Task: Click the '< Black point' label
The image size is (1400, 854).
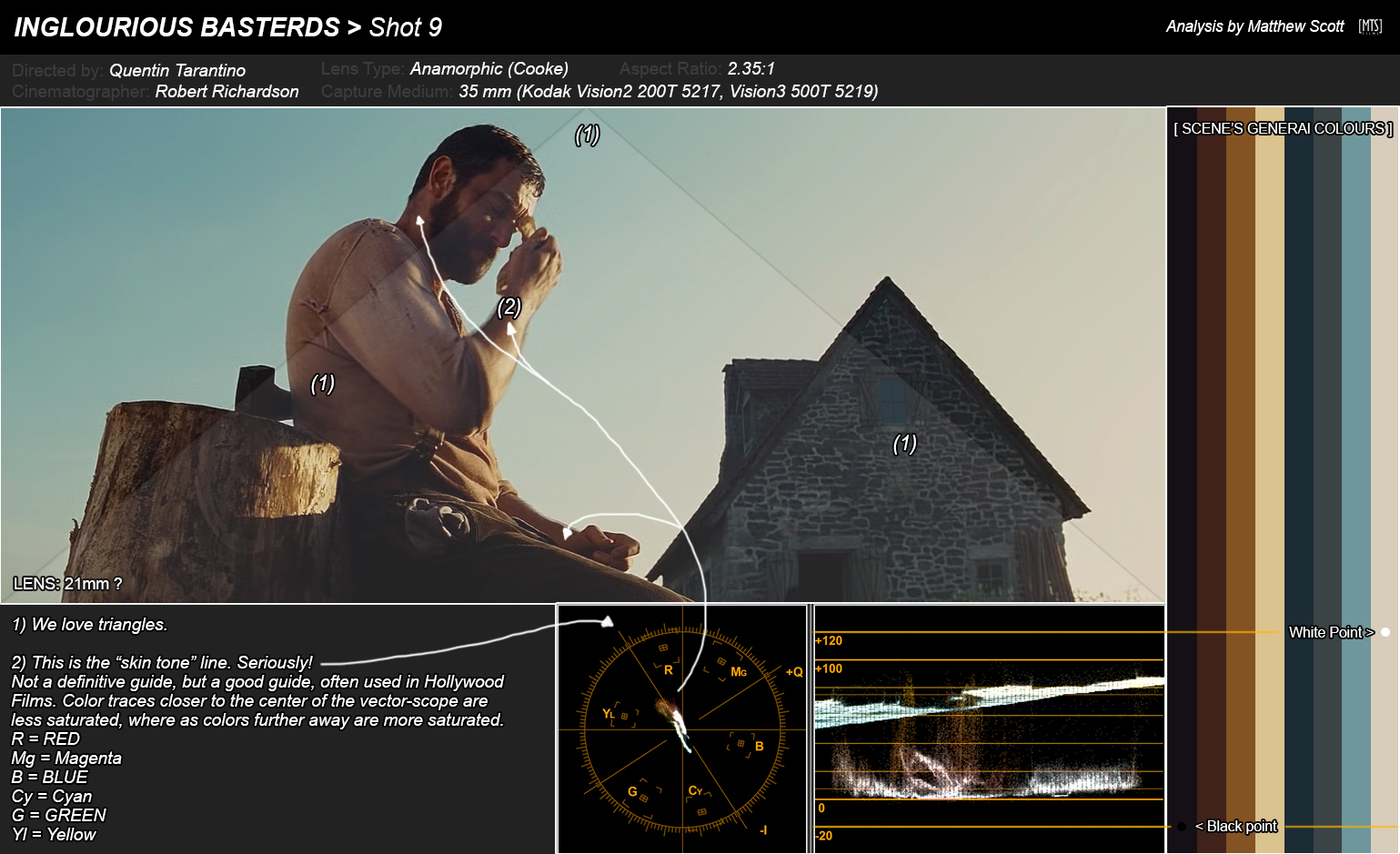Action: [1236, 826]
